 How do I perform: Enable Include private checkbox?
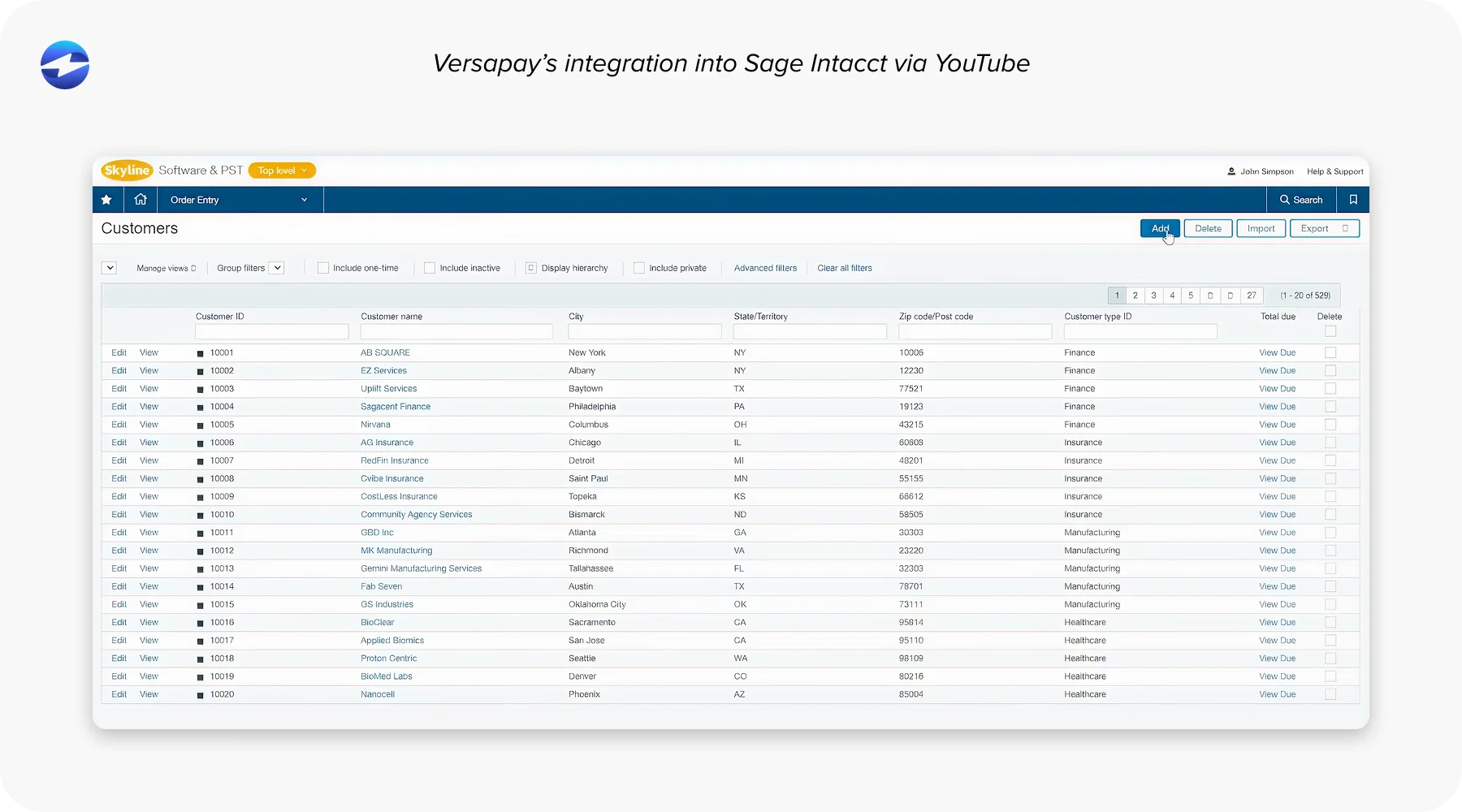point(639,268)
